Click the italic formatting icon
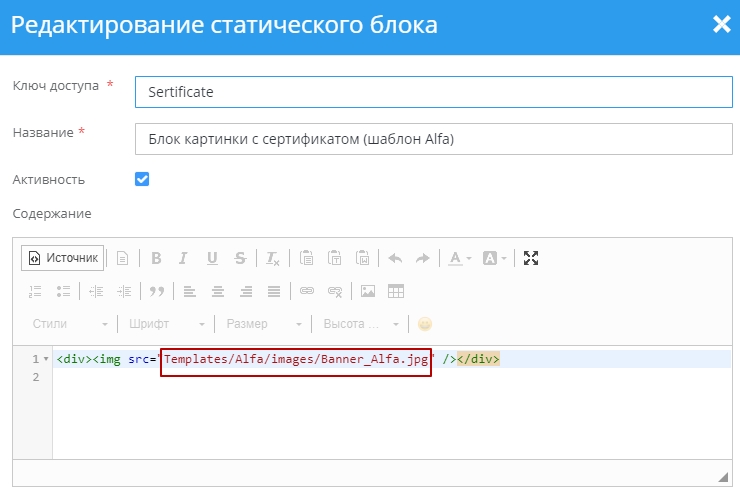The width and height of the screenshot is (740, 503). point(183,258)
